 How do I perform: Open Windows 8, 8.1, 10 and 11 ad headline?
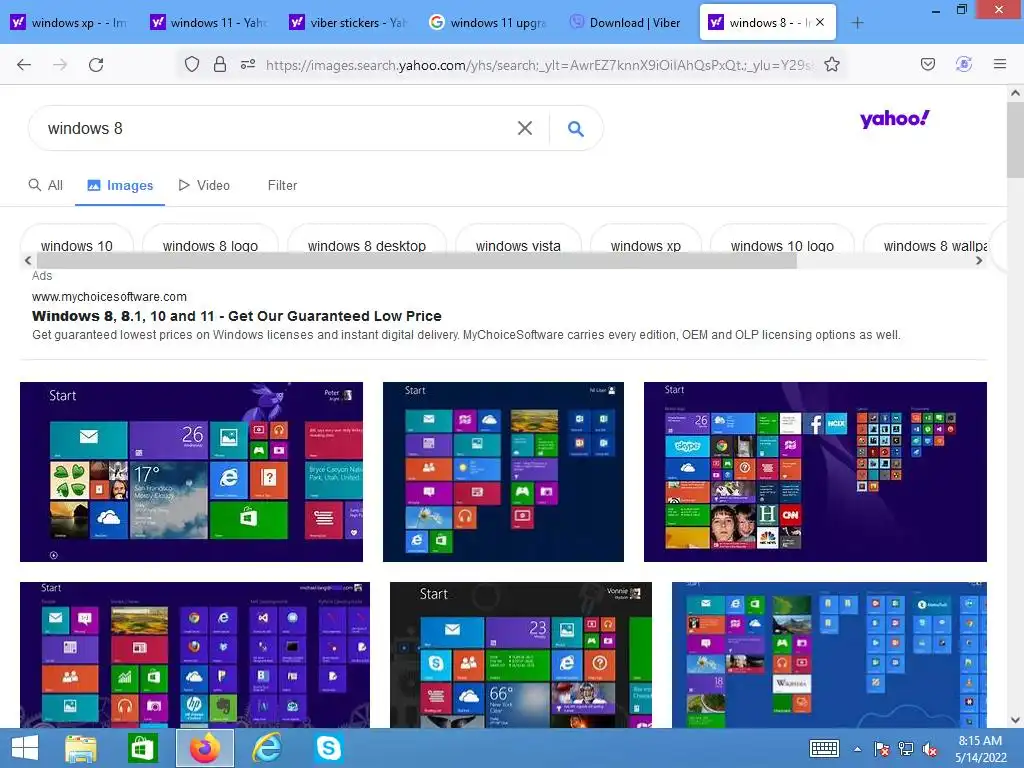tap(236, 316)
